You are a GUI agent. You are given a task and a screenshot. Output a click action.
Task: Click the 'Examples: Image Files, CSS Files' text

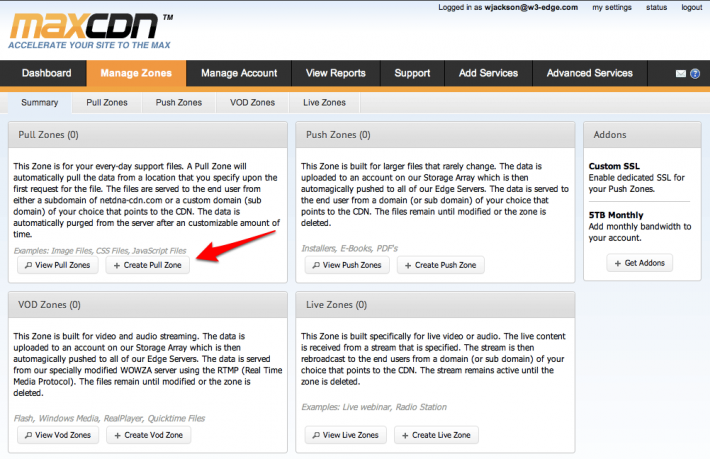coord(100,251)
